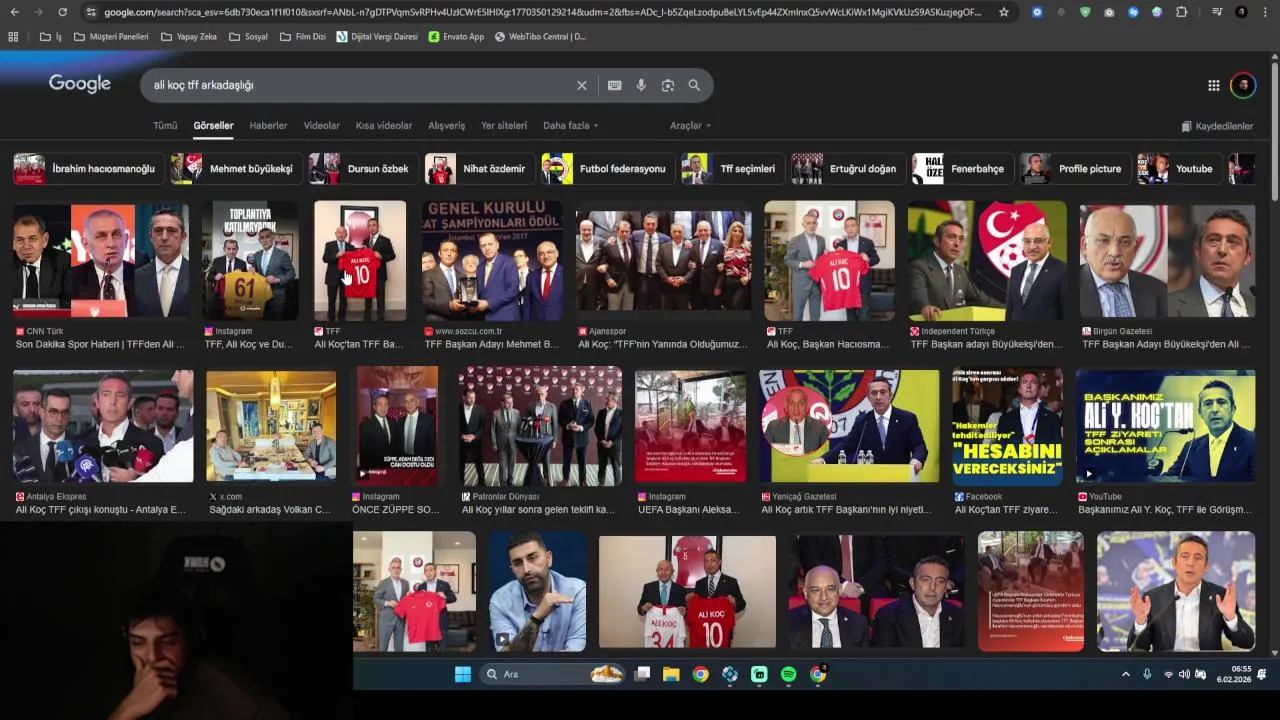The width and height of the screenshot is (1280, 720).
Task: Open the Google apps grid icon
Action: pos(1213,85)
